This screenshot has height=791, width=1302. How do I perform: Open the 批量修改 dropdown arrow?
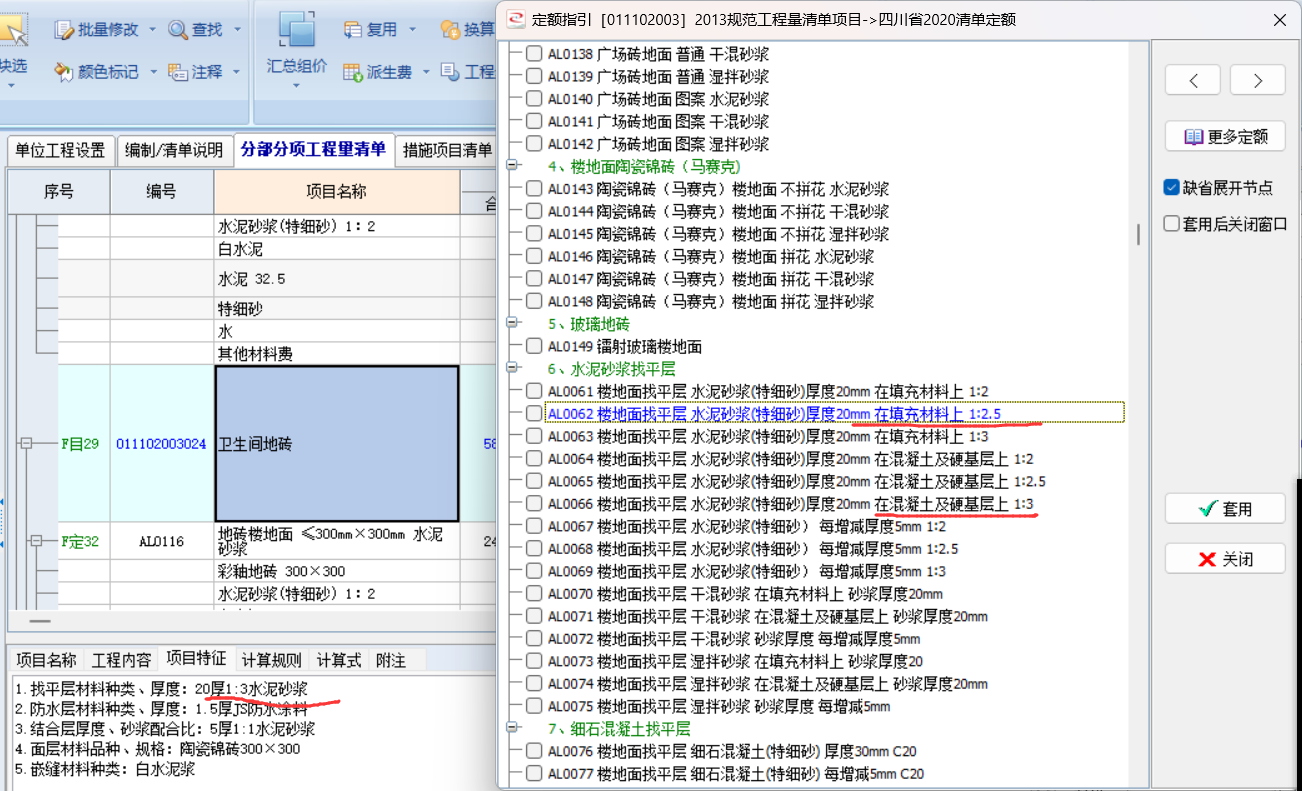coord(153,30)
